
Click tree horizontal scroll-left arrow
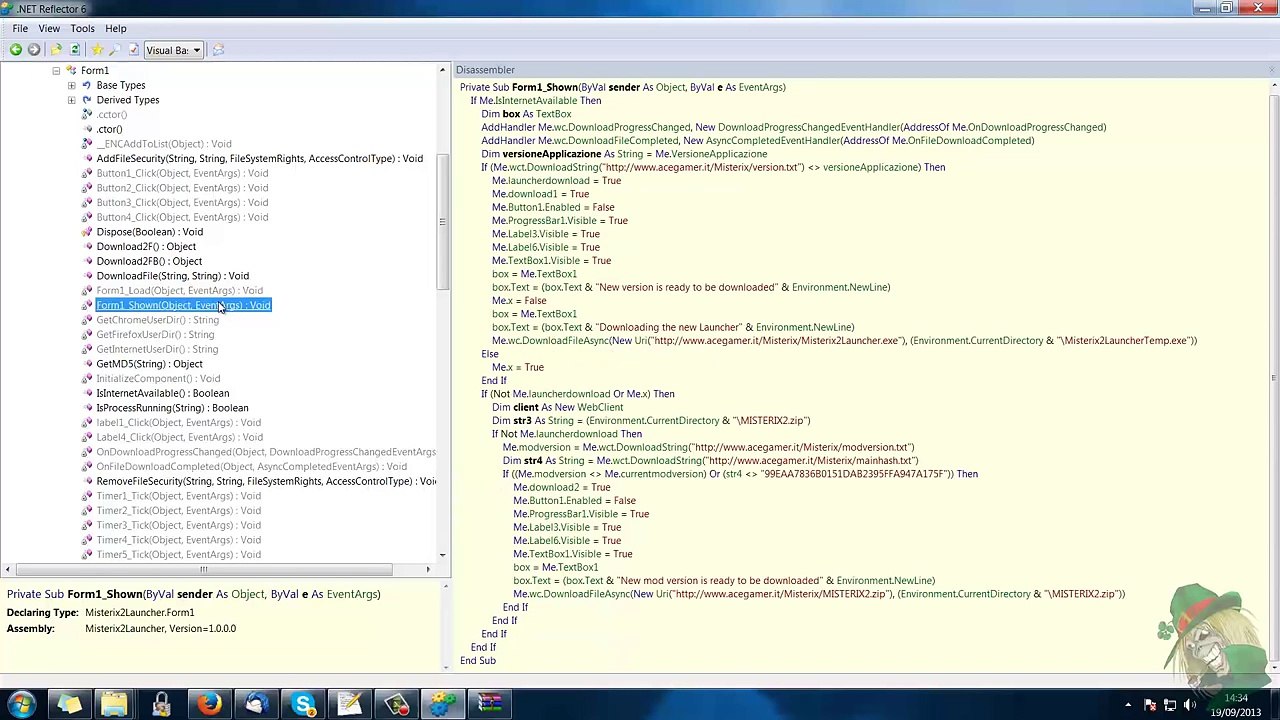click(x=7, y=570)
